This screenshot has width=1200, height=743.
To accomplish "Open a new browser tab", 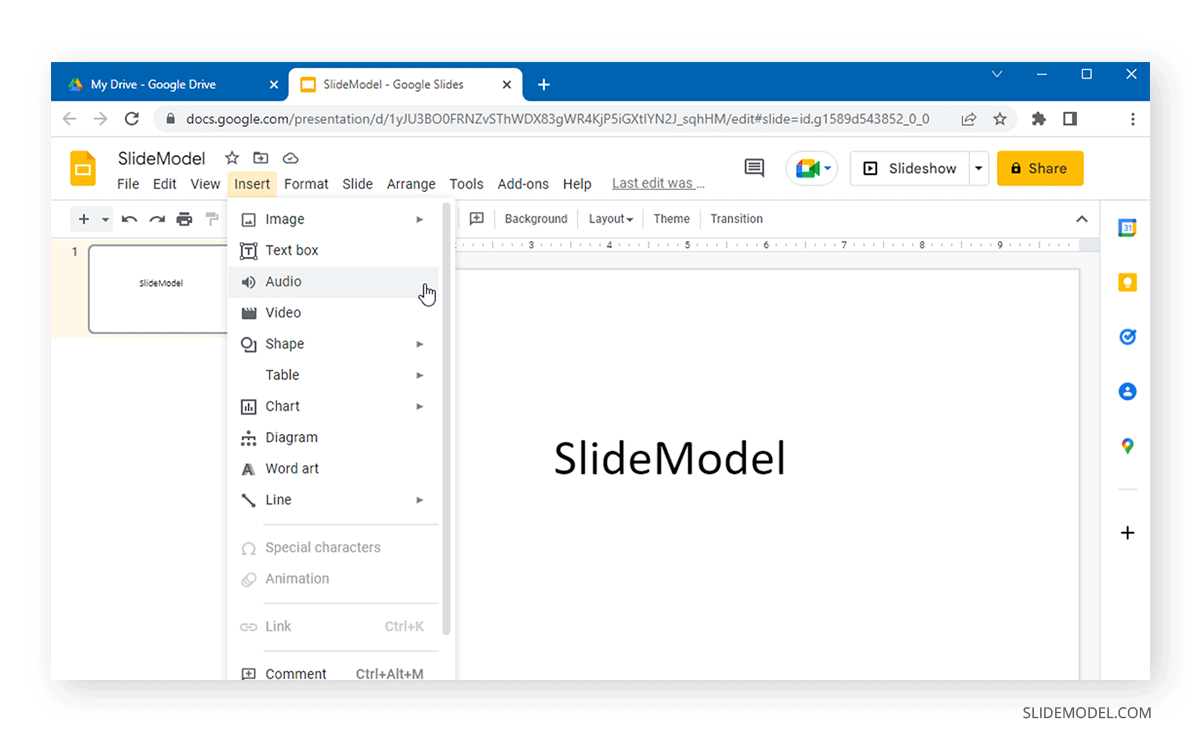I will [x=543, y=85].
